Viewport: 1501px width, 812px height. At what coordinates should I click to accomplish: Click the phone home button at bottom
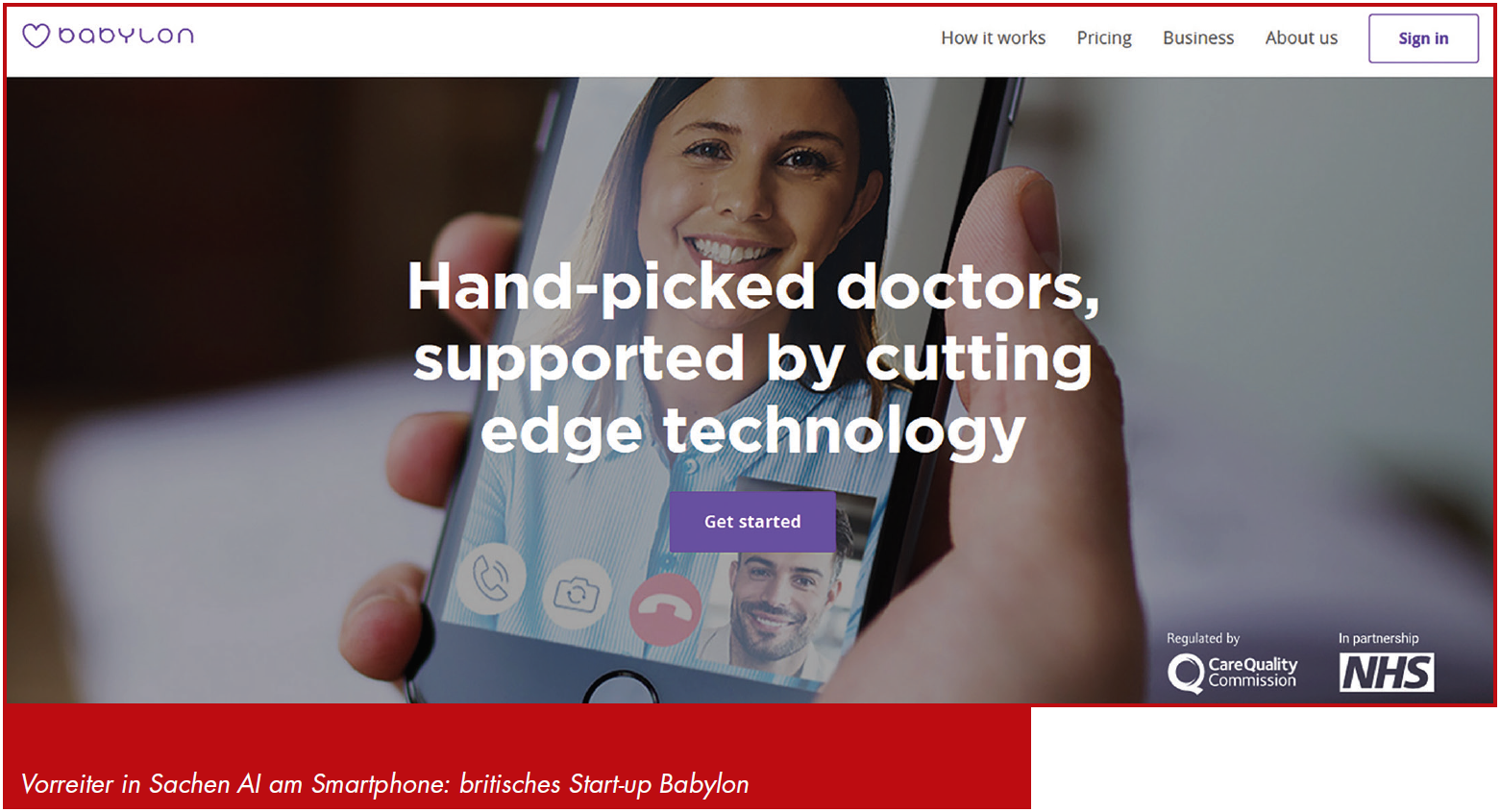pos(621,690)
